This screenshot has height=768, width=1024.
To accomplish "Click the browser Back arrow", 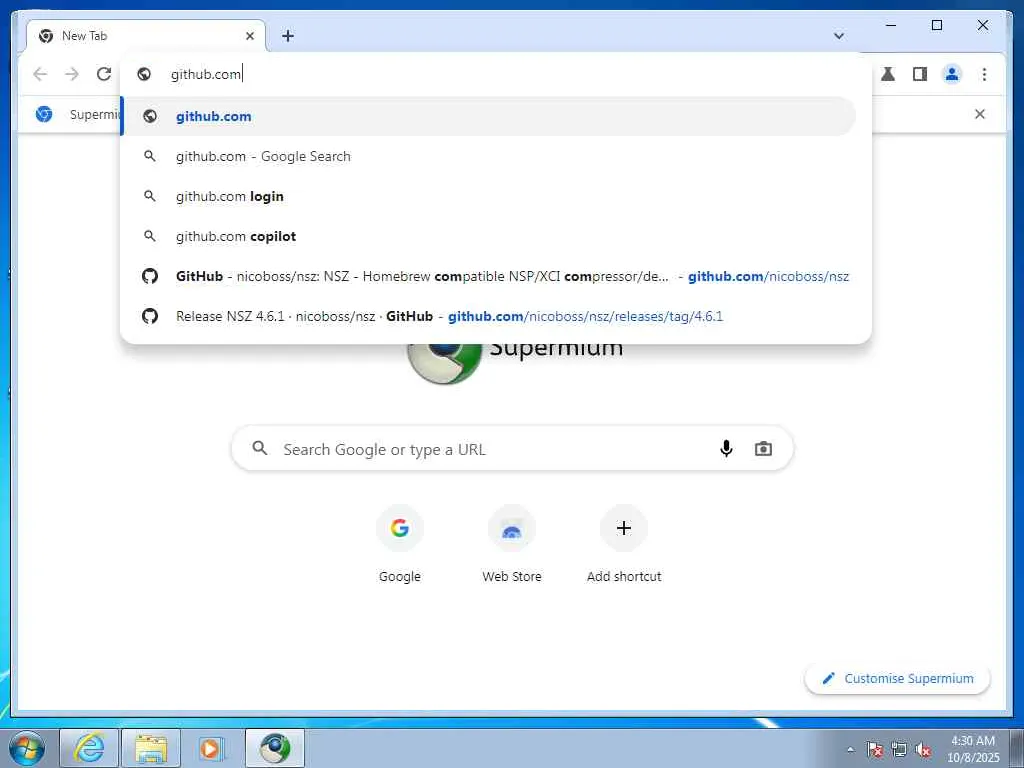I will coord(40,74).
